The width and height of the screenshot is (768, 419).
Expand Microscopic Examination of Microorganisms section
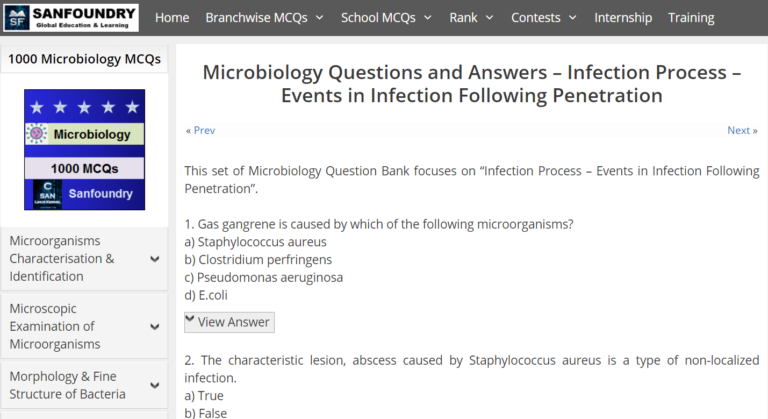[155, 326]
